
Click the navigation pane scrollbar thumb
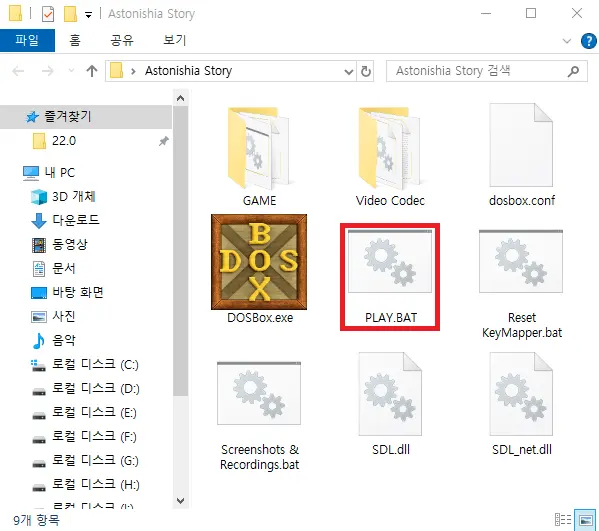click(181, 251)
